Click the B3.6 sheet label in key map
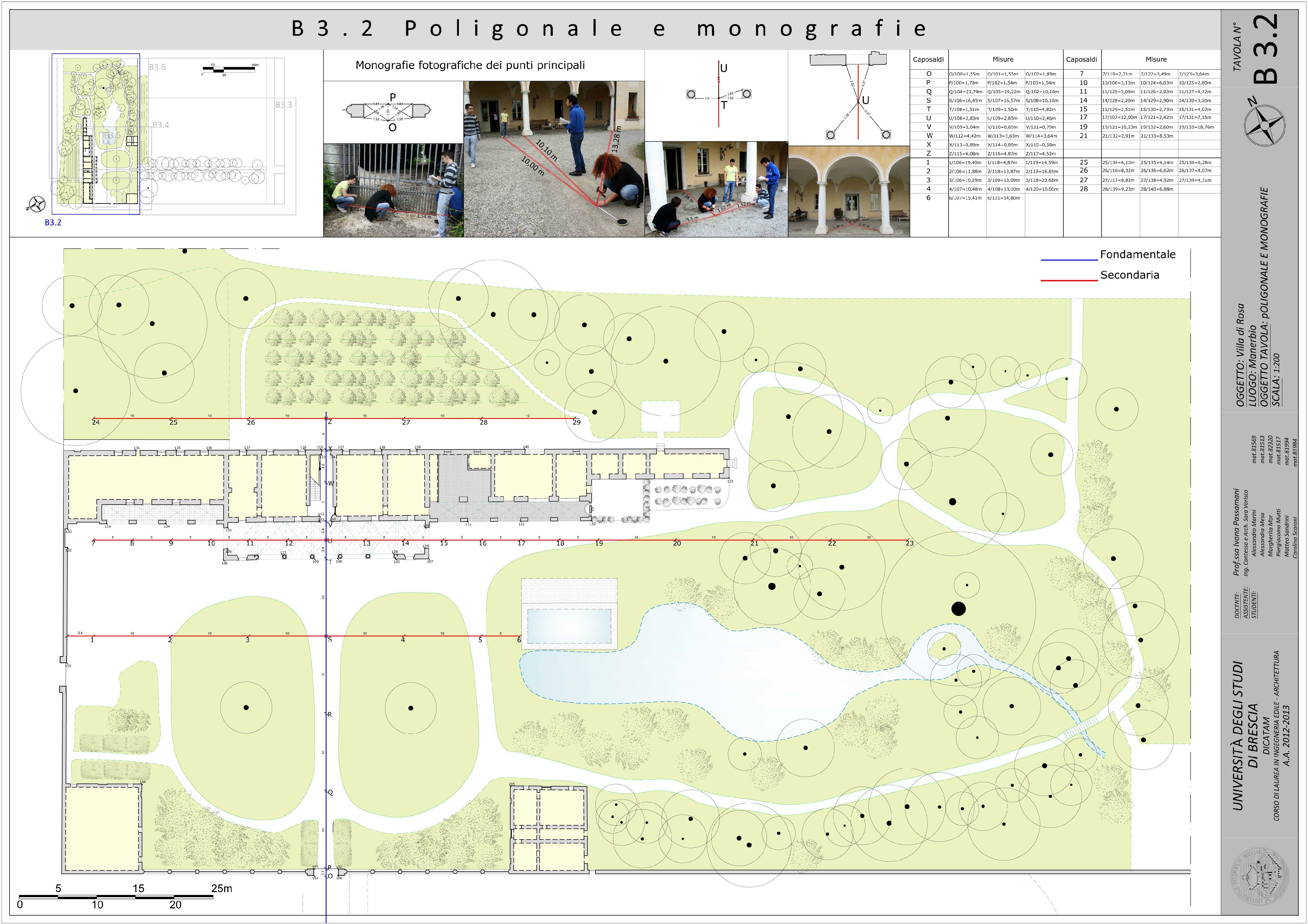 point(157,67)
